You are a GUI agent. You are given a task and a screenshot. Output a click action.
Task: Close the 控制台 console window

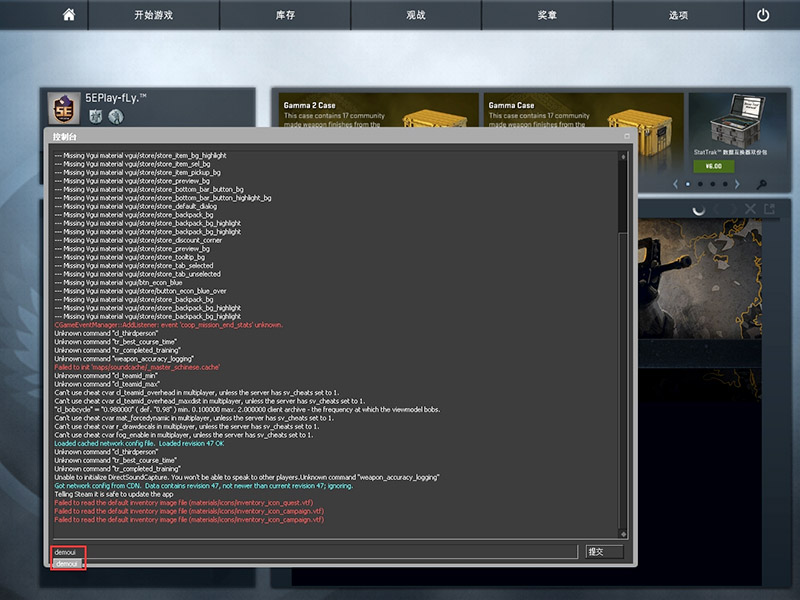click(627, 135)
